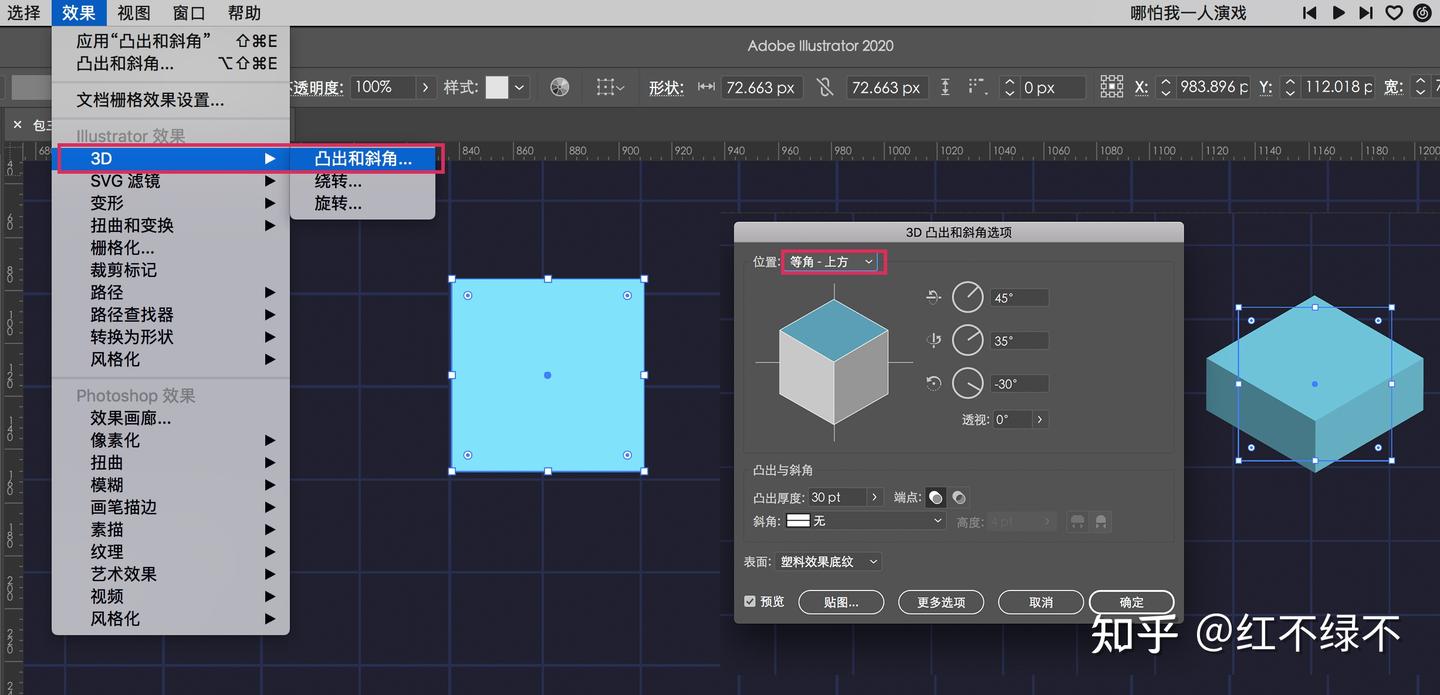1440x695 pixels.
Task: Click the recolor artwork color wheel icon
Action: click(560, 87)
